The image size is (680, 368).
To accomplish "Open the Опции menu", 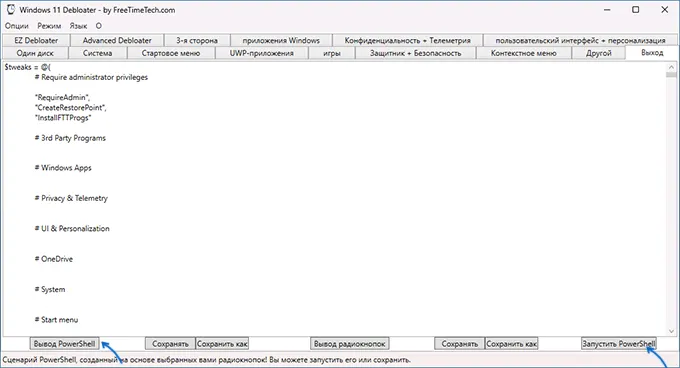I will click(x=17, y=26).
